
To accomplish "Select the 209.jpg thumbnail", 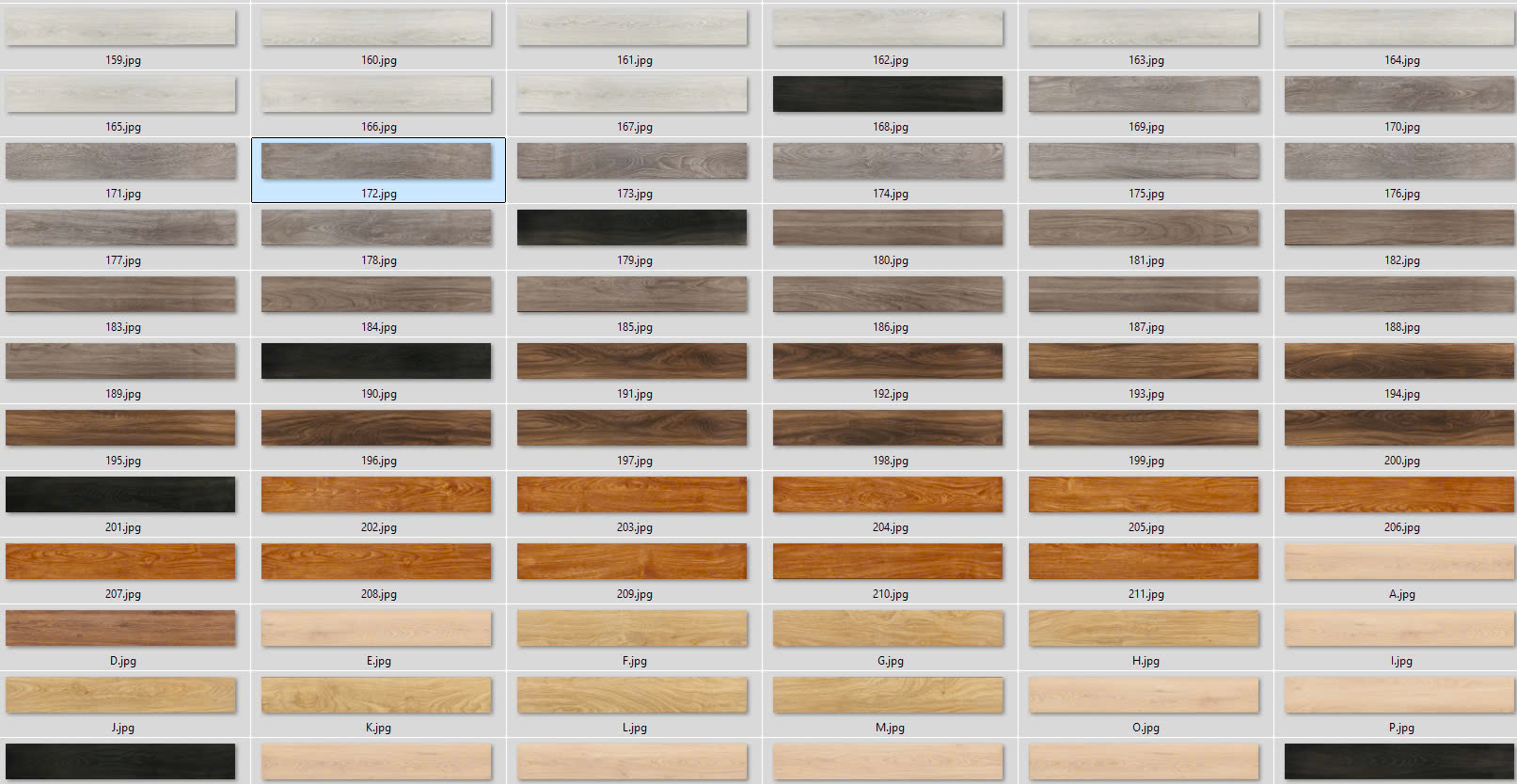I will click(x=632, y=561).
